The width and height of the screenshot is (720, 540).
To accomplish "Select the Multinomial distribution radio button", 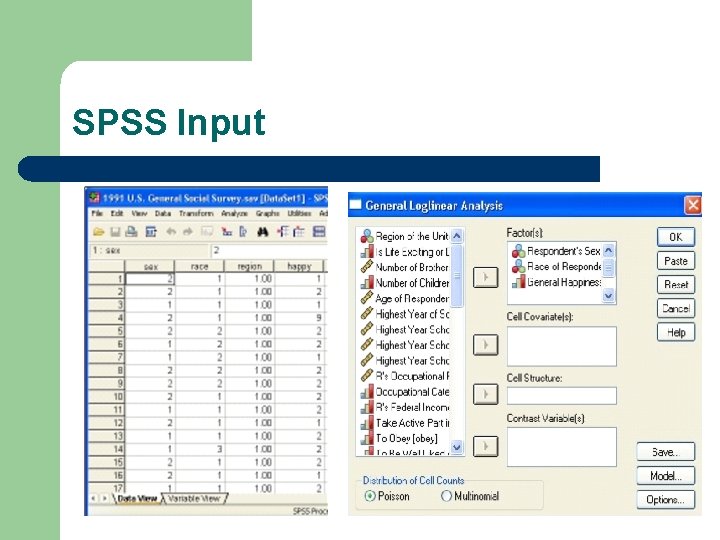I will [446, 496].
